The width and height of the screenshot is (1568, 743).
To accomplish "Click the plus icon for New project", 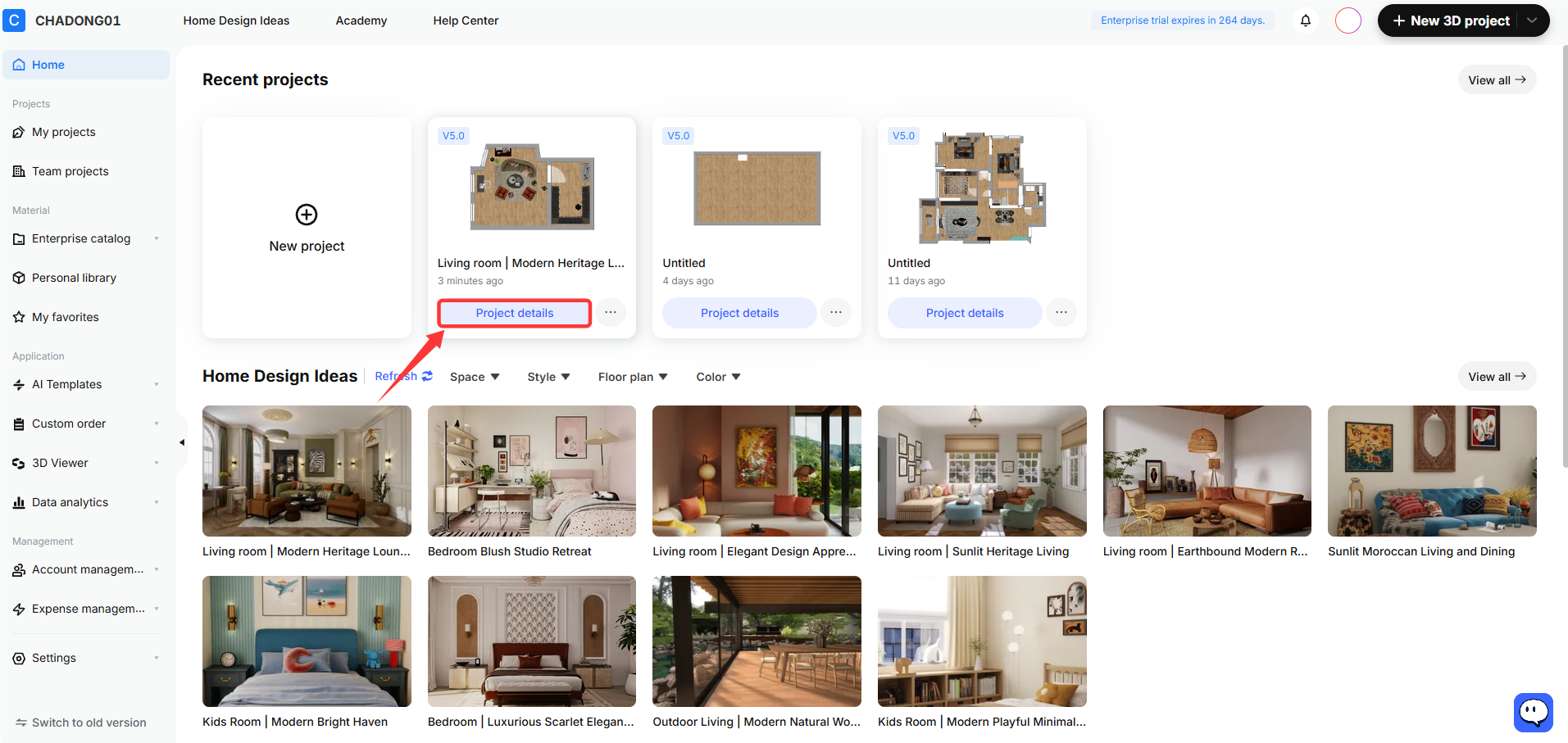I will tap(307, 215).
